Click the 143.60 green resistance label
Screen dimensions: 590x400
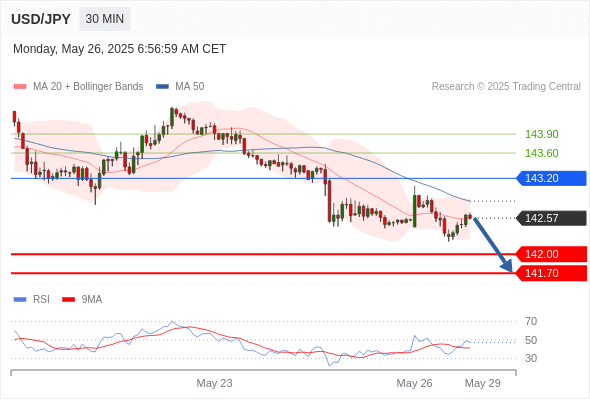(541, 153)
